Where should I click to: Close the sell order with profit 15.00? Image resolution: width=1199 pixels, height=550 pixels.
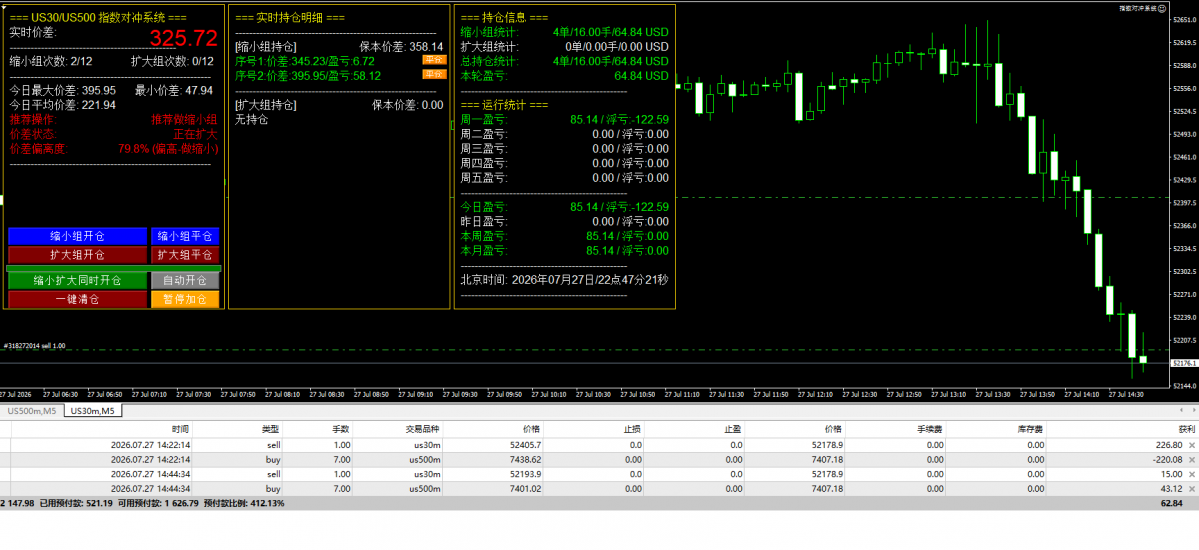click(x=1191, y=474)
